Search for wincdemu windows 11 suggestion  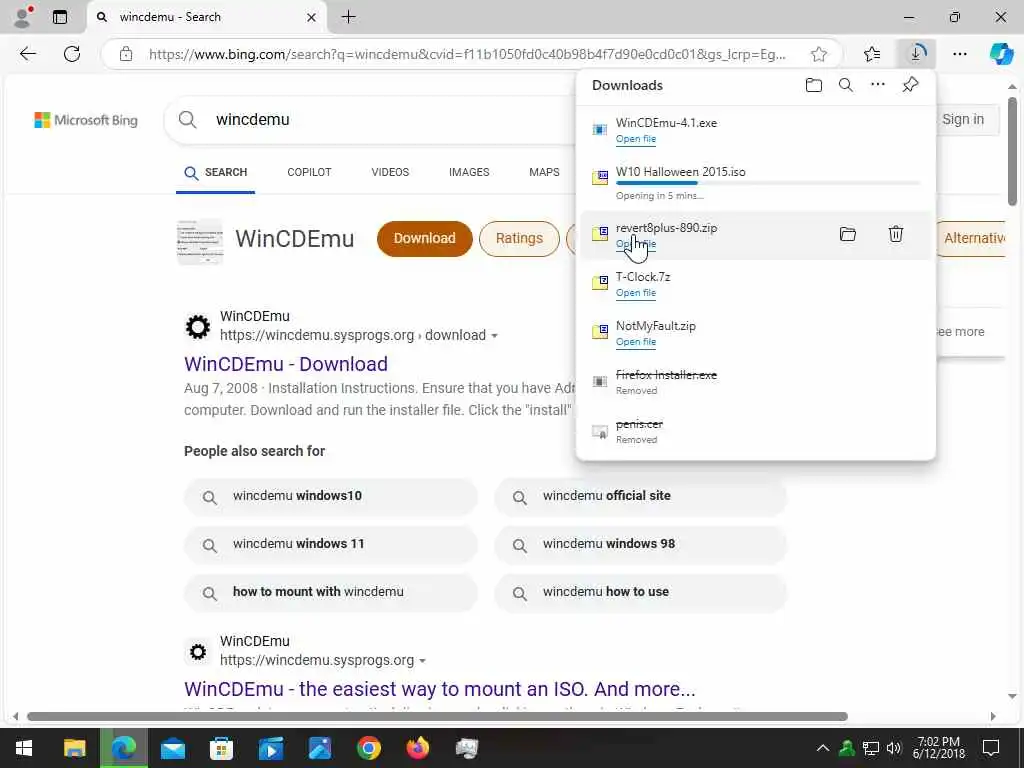330,544
